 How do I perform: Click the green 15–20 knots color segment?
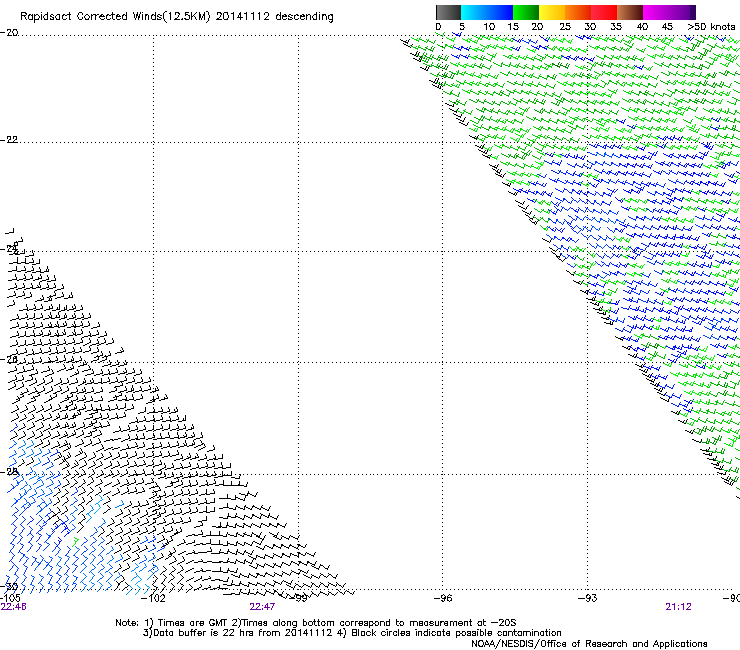pyautogui.click(x=526, y=12)
